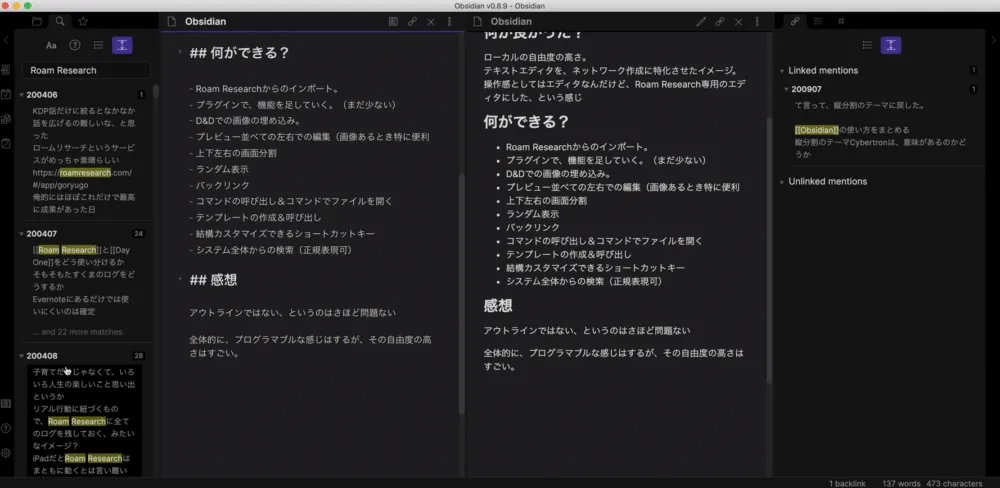
Task: Click right pane title Obsidian
Action: 511,22
